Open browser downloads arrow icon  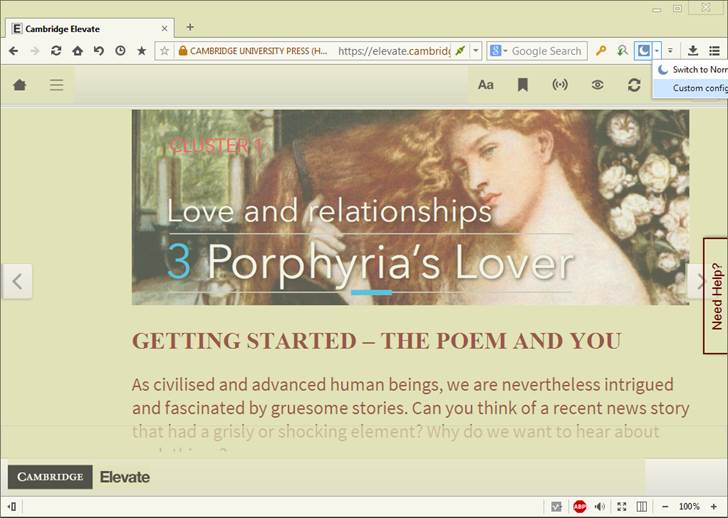pyautogui.click(x=693, y=51)
